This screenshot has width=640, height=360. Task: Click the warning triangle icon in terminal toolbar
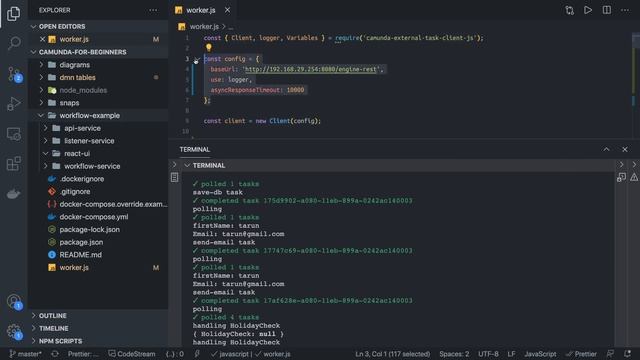click(633, 177)
